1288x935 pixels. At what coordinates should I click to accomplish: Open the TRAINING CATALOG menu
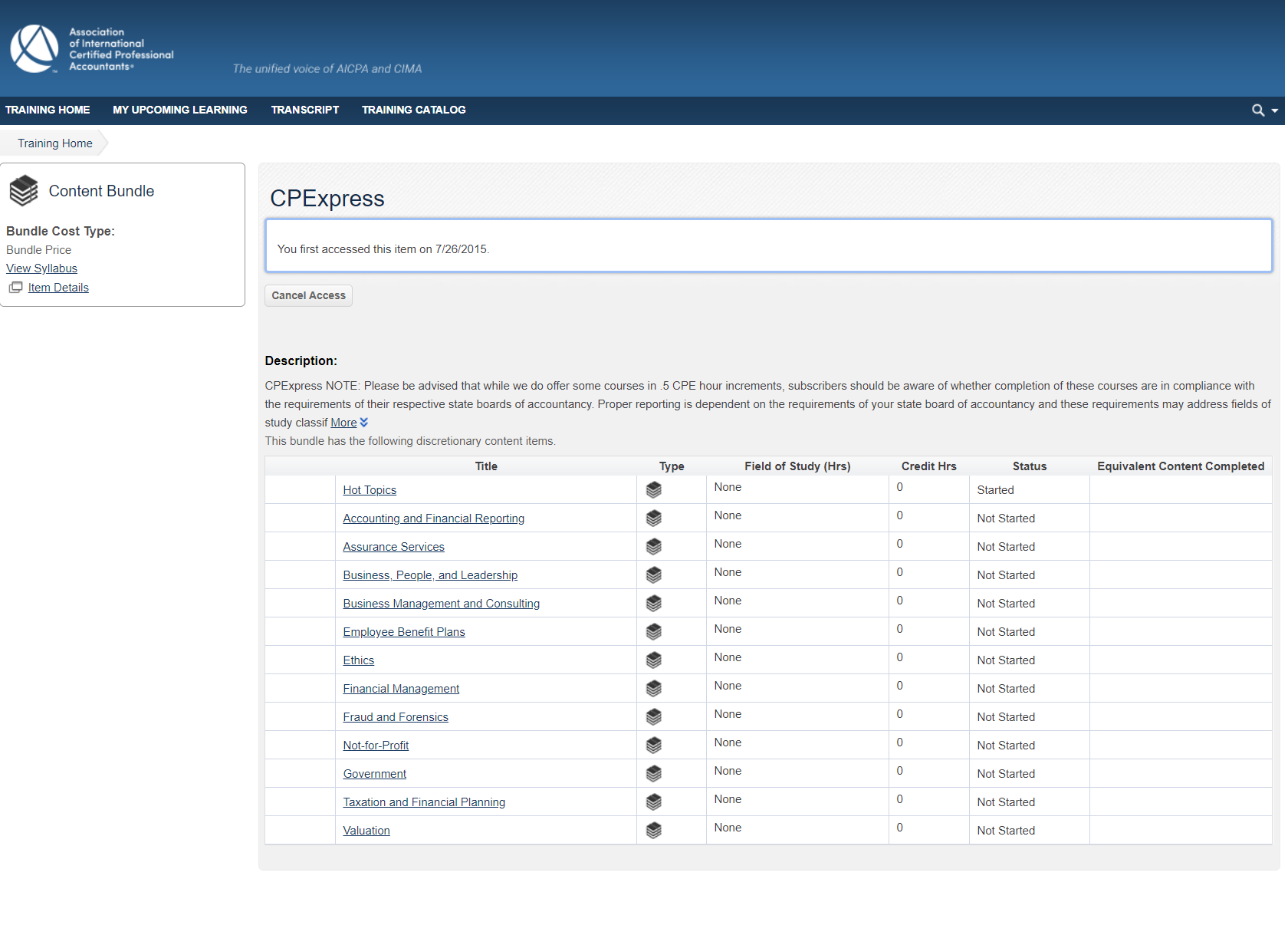click(414, 110)
